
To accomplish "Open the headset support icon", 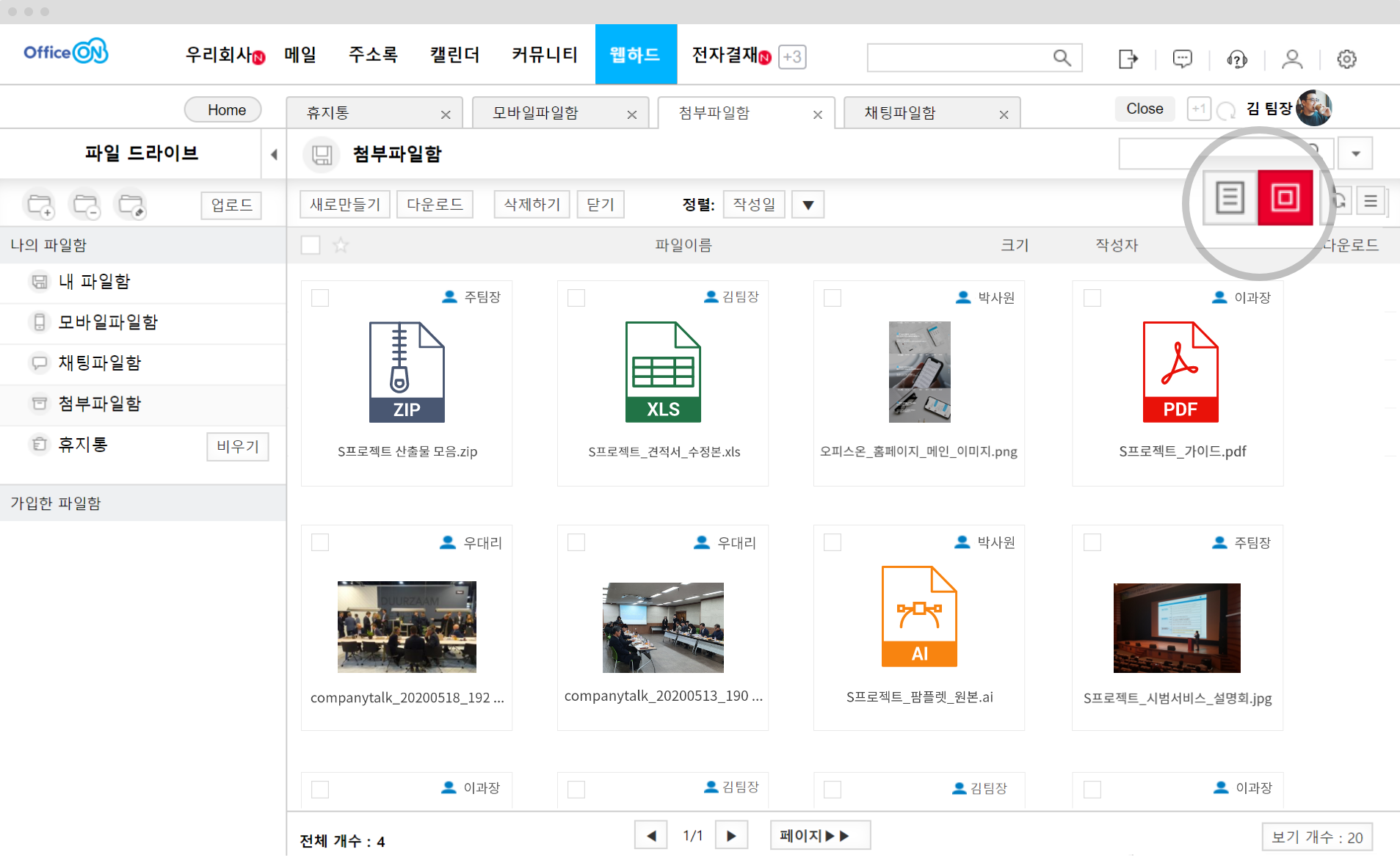I will 1236,59.
